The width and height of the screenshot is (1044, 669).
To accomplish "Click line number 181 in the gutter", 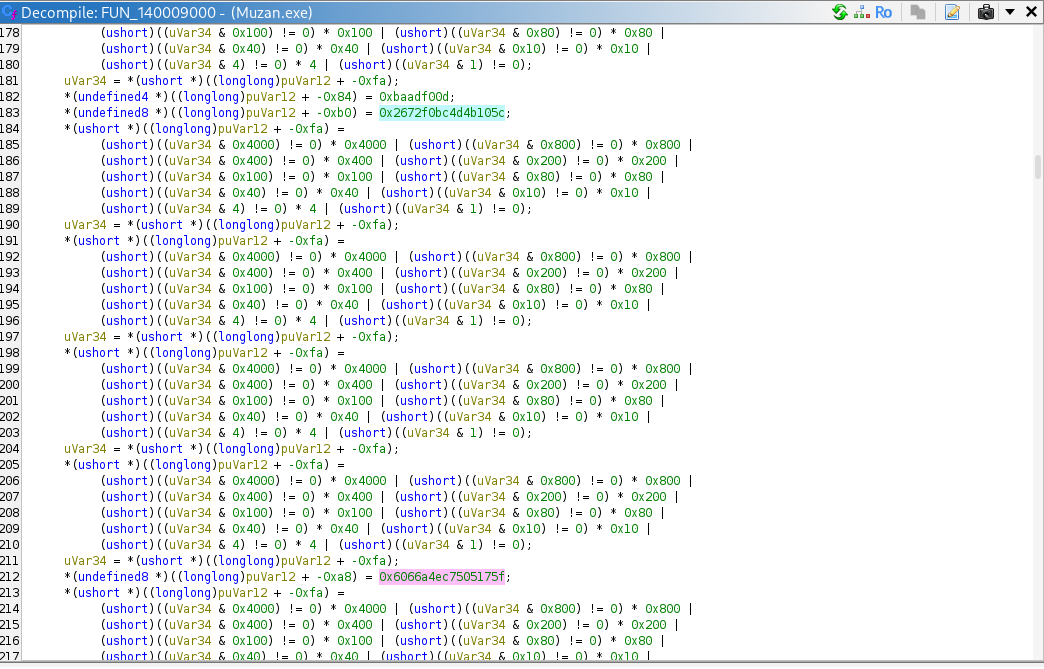I will (x=12, y=81).
